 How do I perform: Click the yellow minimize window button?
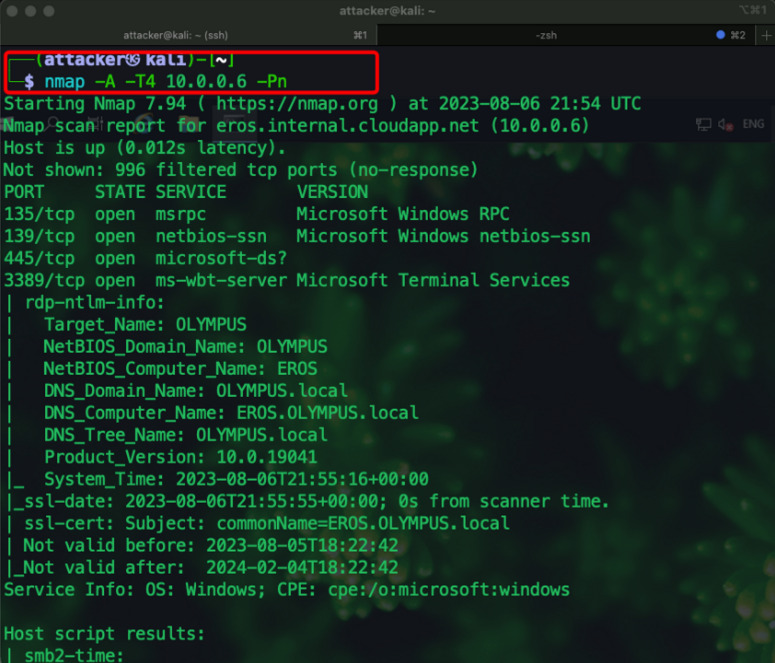[x=31, y=10]
